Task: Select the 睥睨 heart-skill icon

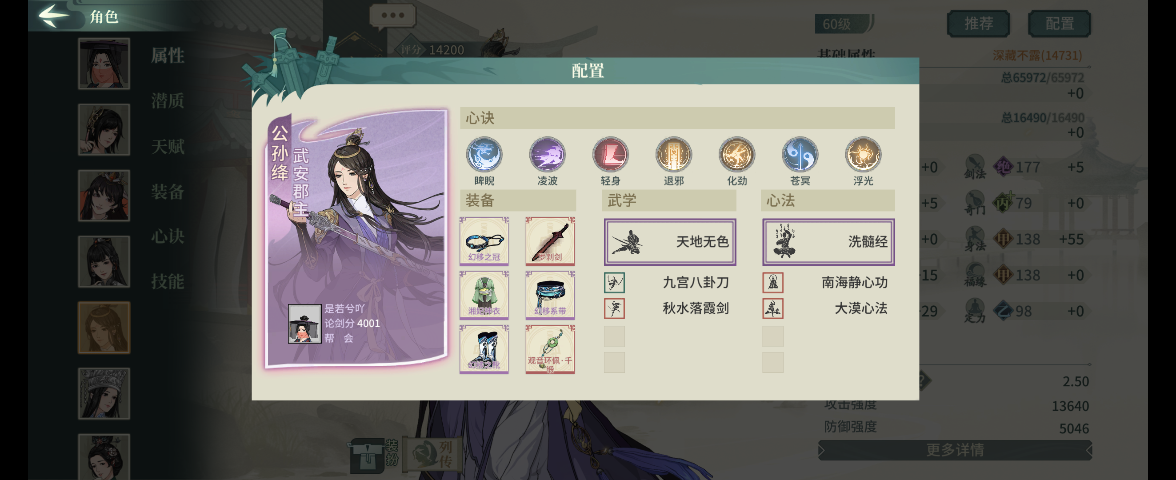Action: click(x=484, y=154)
